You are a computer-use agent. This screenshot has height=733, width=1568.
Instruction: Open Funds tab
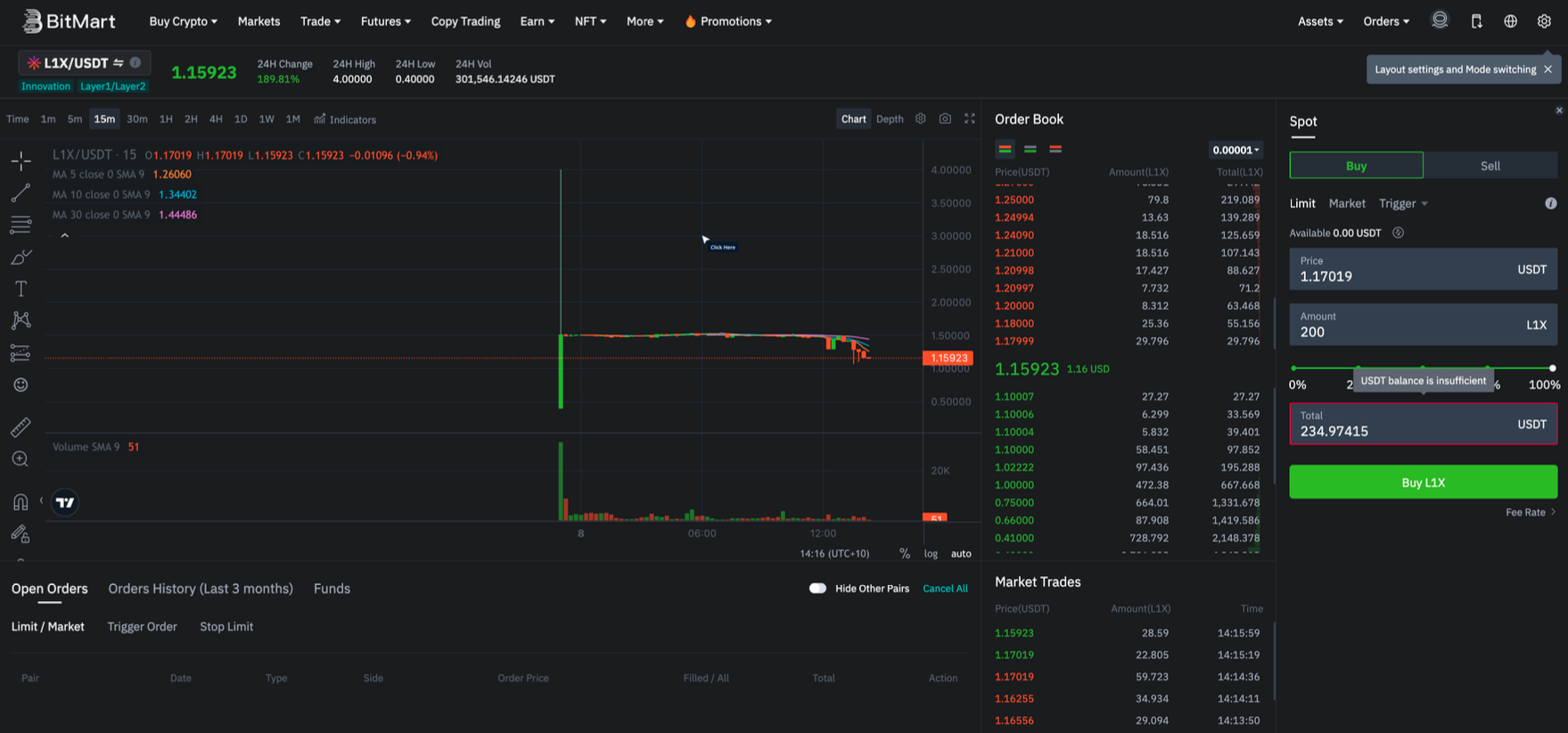[x=332, y=589]
